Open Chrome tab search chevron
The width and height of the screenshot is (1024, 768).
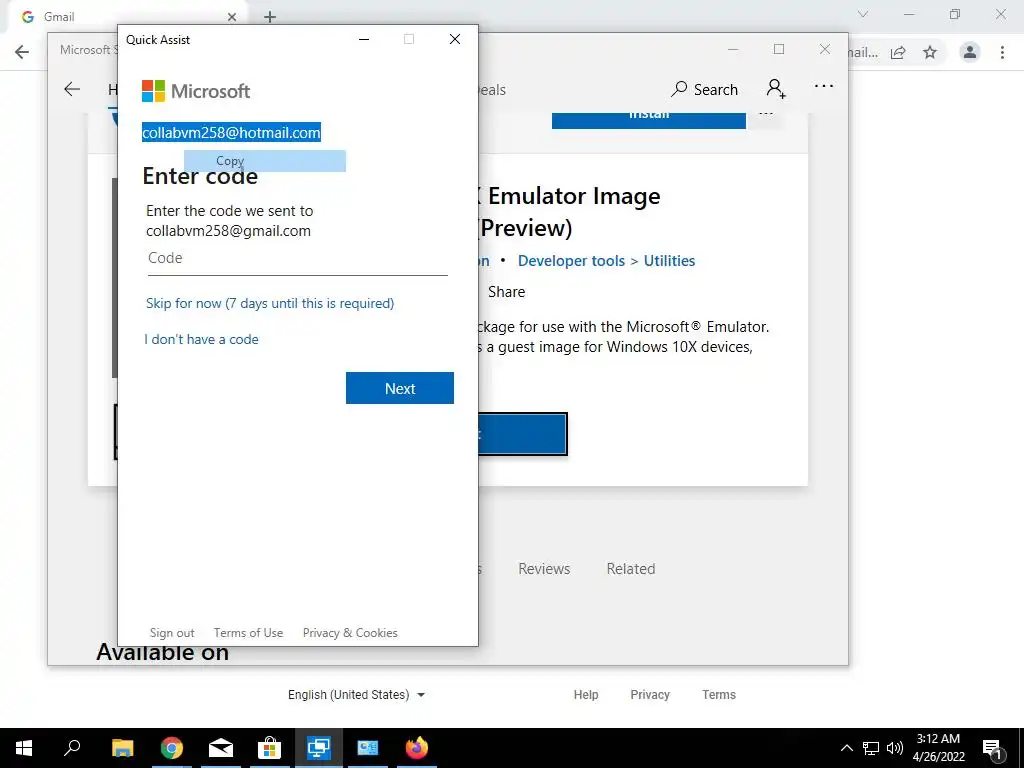point(863,14)
